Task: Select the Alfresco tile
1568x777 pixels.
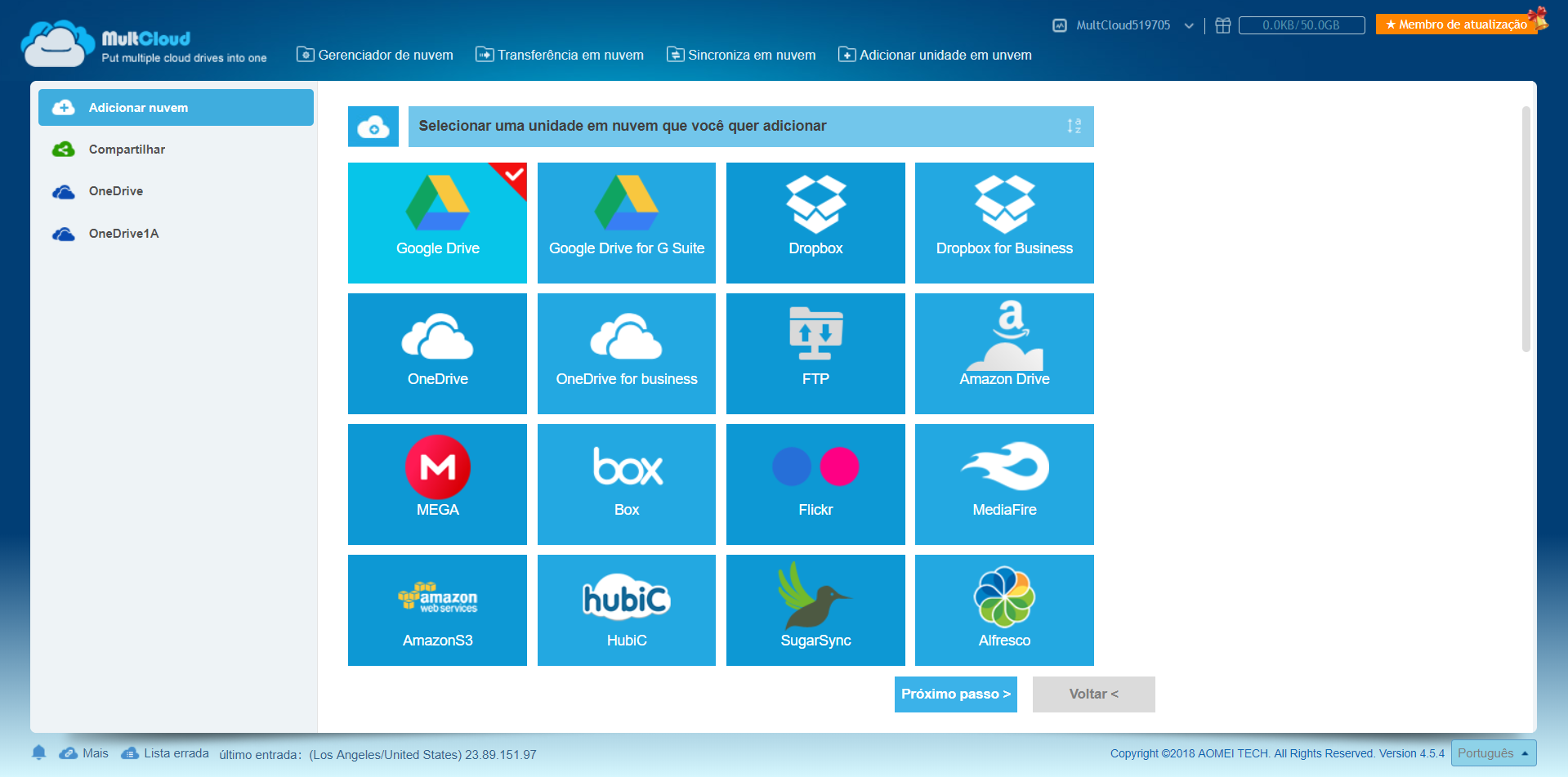Action: coord(1004,610)
